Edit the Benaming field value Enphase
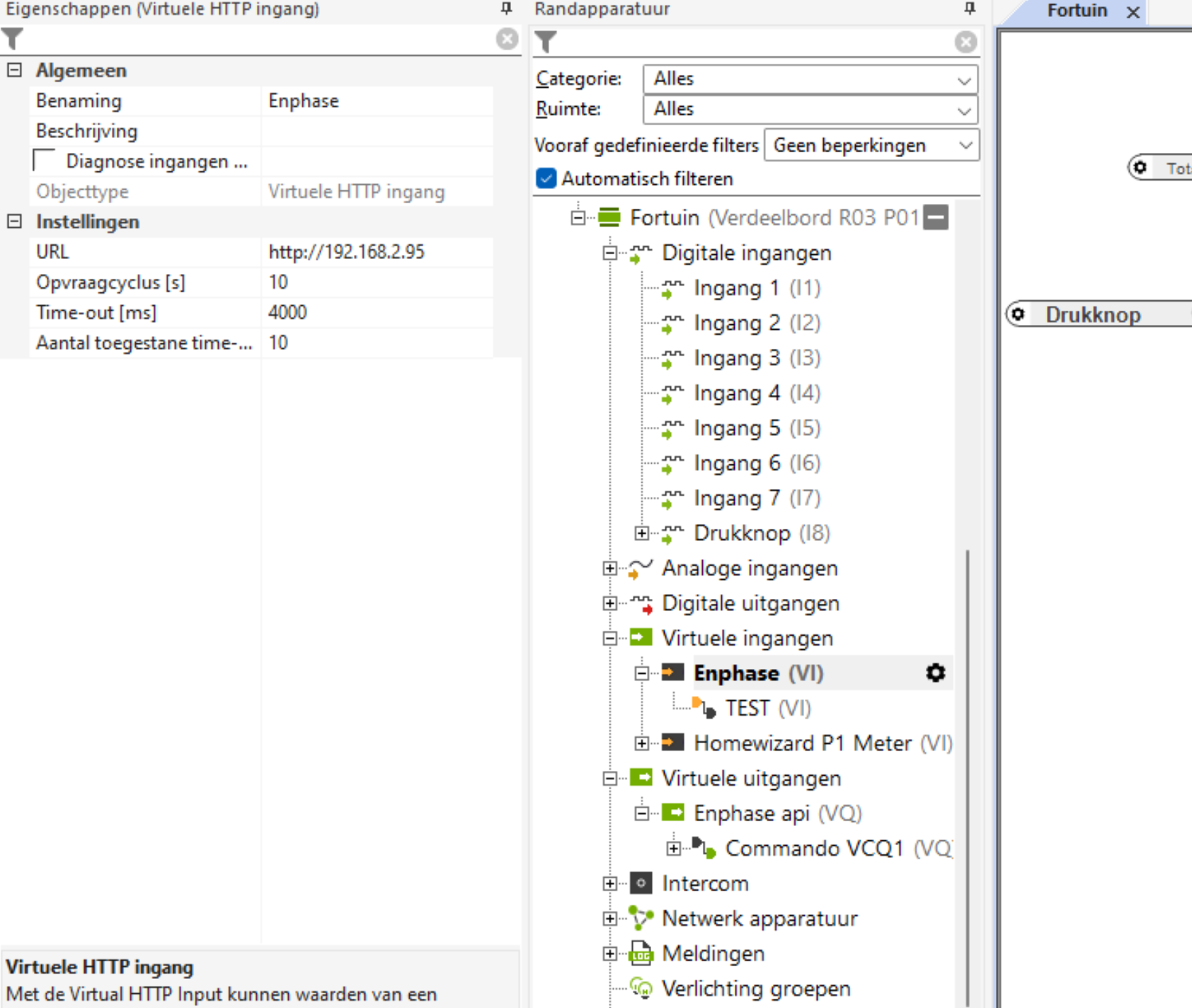Image resolution: width=1192 pixels, height=1008 pixels. tap(377, 101)
